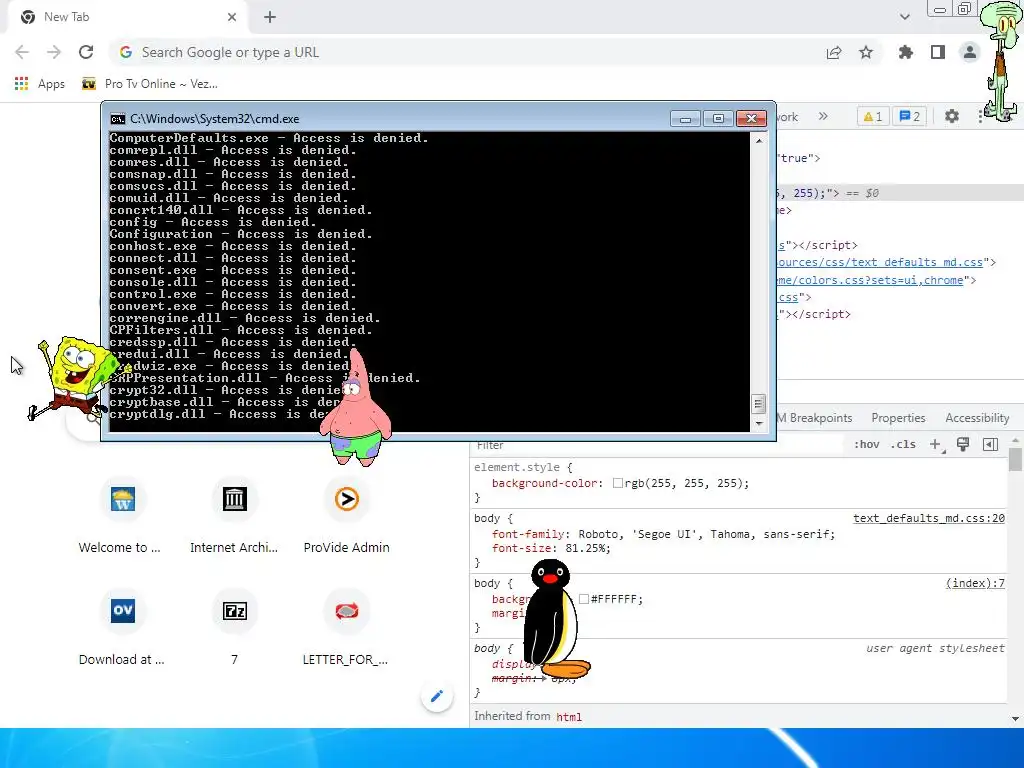Toggle the computed styles sidebar icon

990,444
